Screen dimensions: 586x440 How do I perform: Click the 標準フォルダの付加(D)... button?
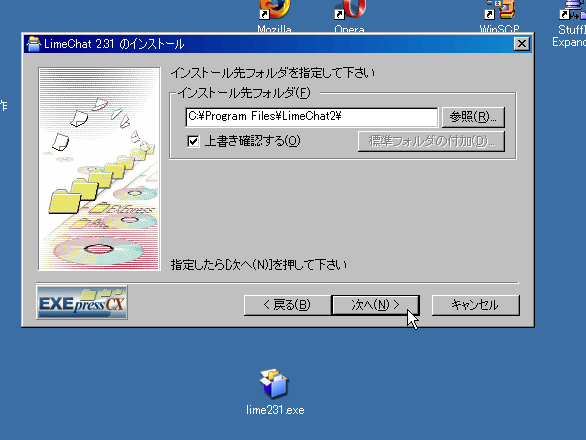[431, 141]
